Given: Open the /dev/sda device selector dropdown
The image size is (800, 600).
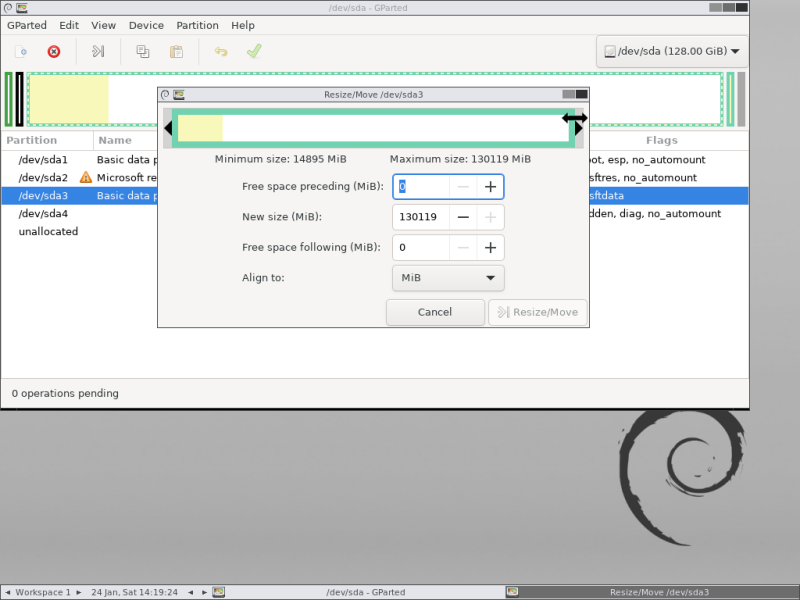Looking at the screenshot, I should [x=672, y=51].
